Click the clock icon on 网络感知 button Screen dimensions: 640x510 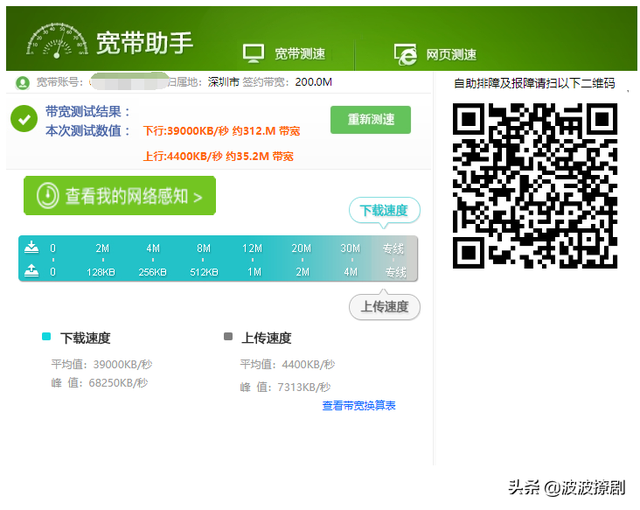coord(48,195)
